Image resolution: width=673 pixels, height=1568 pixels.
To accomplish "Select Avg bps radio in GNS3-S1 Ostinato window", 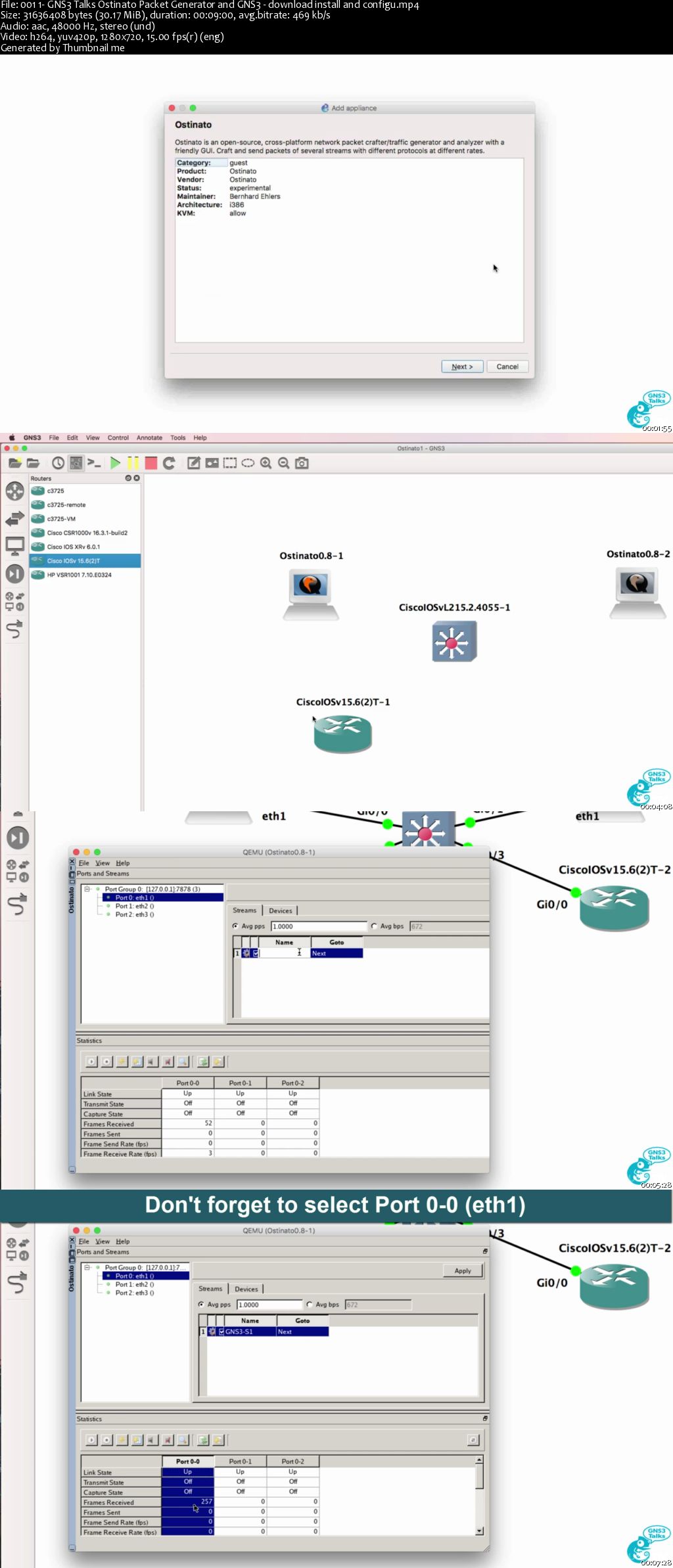I will 309,1305.
